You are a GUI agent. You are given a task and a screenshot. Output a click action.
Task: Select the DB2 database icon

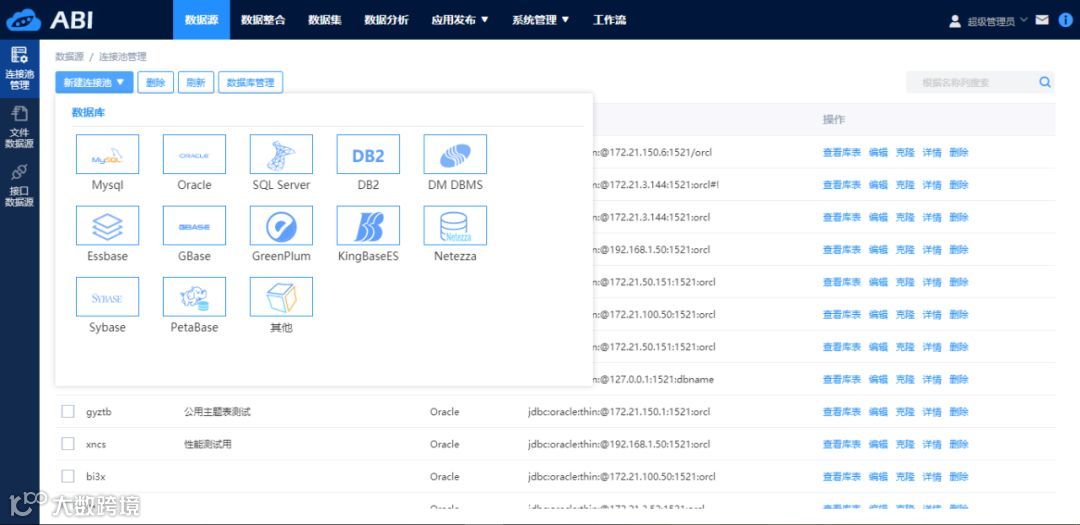368,154
